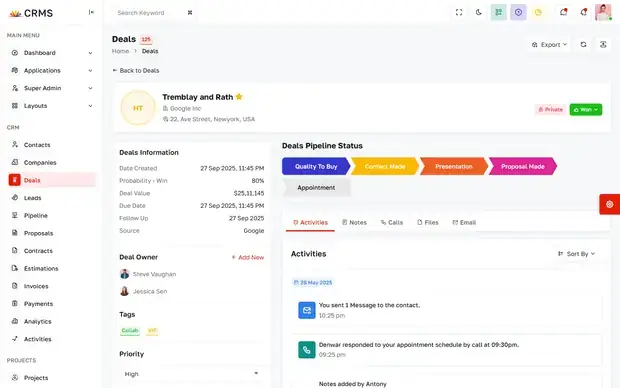This screenshot has width=620, height=388.
Task: Toggle favorite star on Tremblay and Rath
Action: pyautogui.click(x=239, y=97)
